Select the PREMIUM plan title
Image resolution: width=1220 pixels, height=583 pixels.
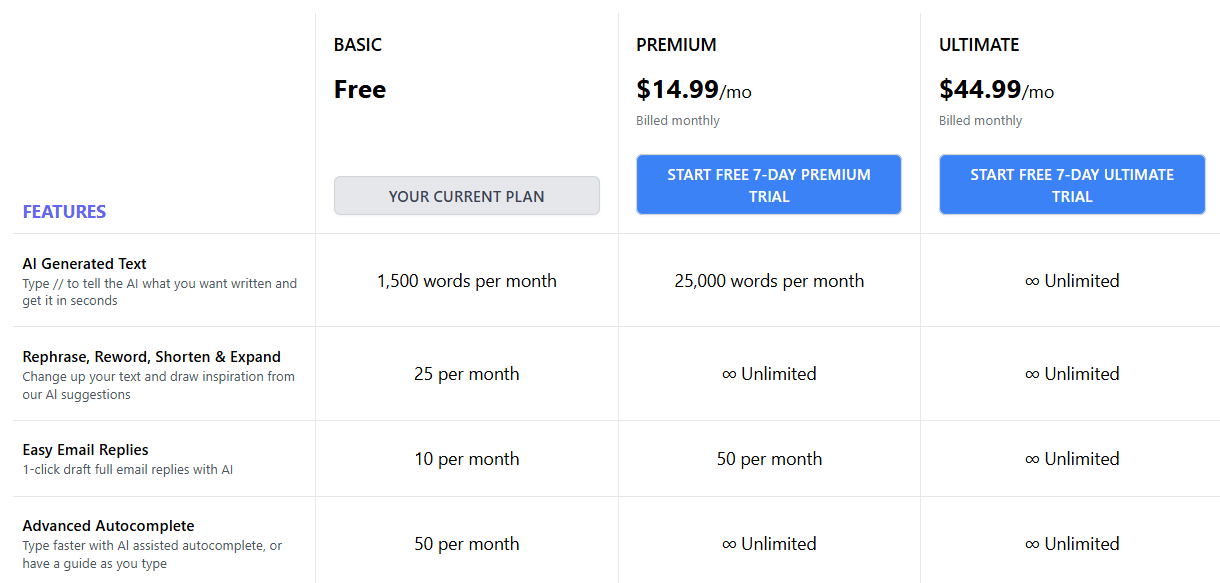point(676,45)
